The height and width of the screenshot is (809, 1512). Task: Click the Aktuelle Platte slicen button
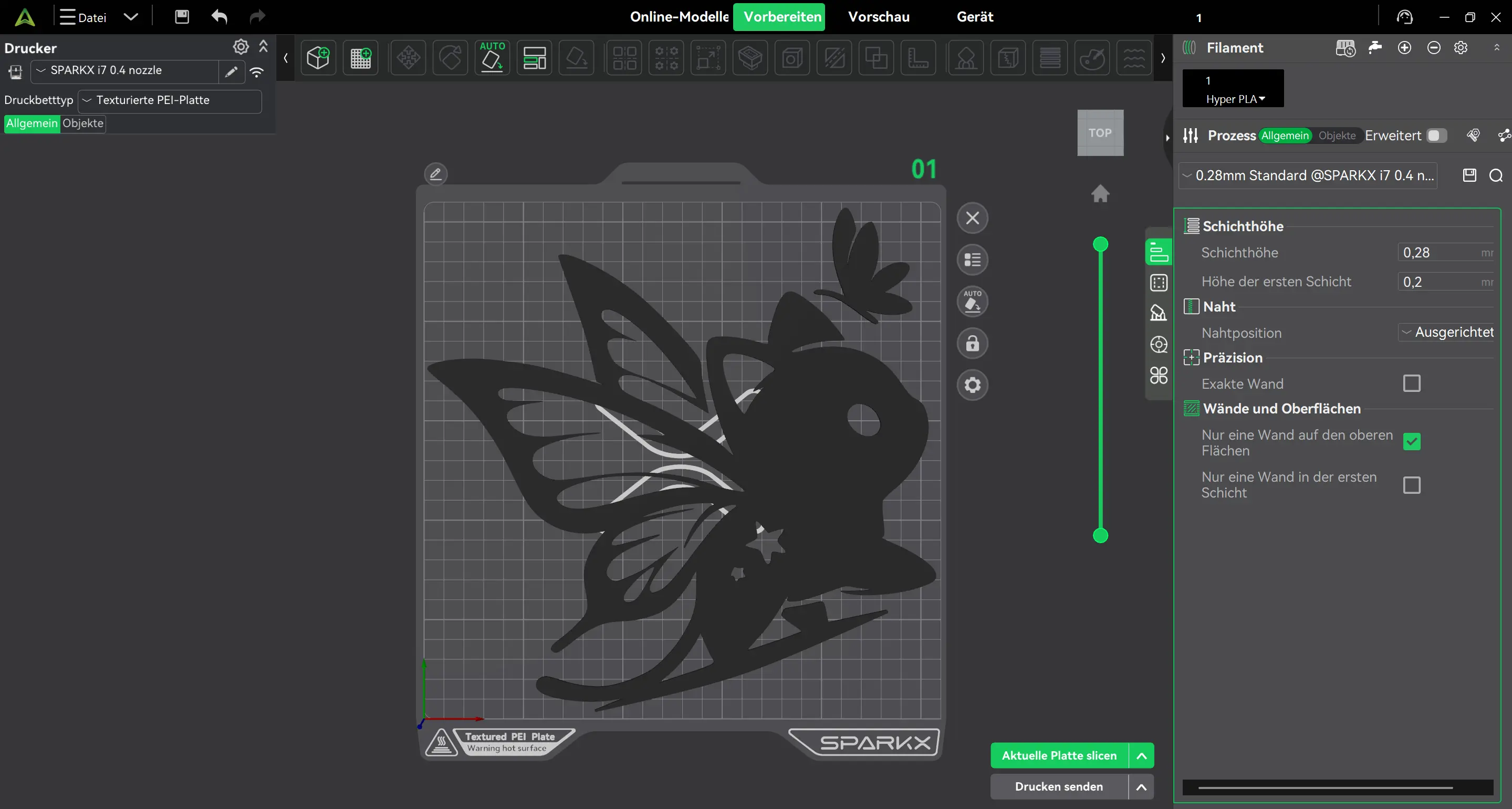(1059, 755)
